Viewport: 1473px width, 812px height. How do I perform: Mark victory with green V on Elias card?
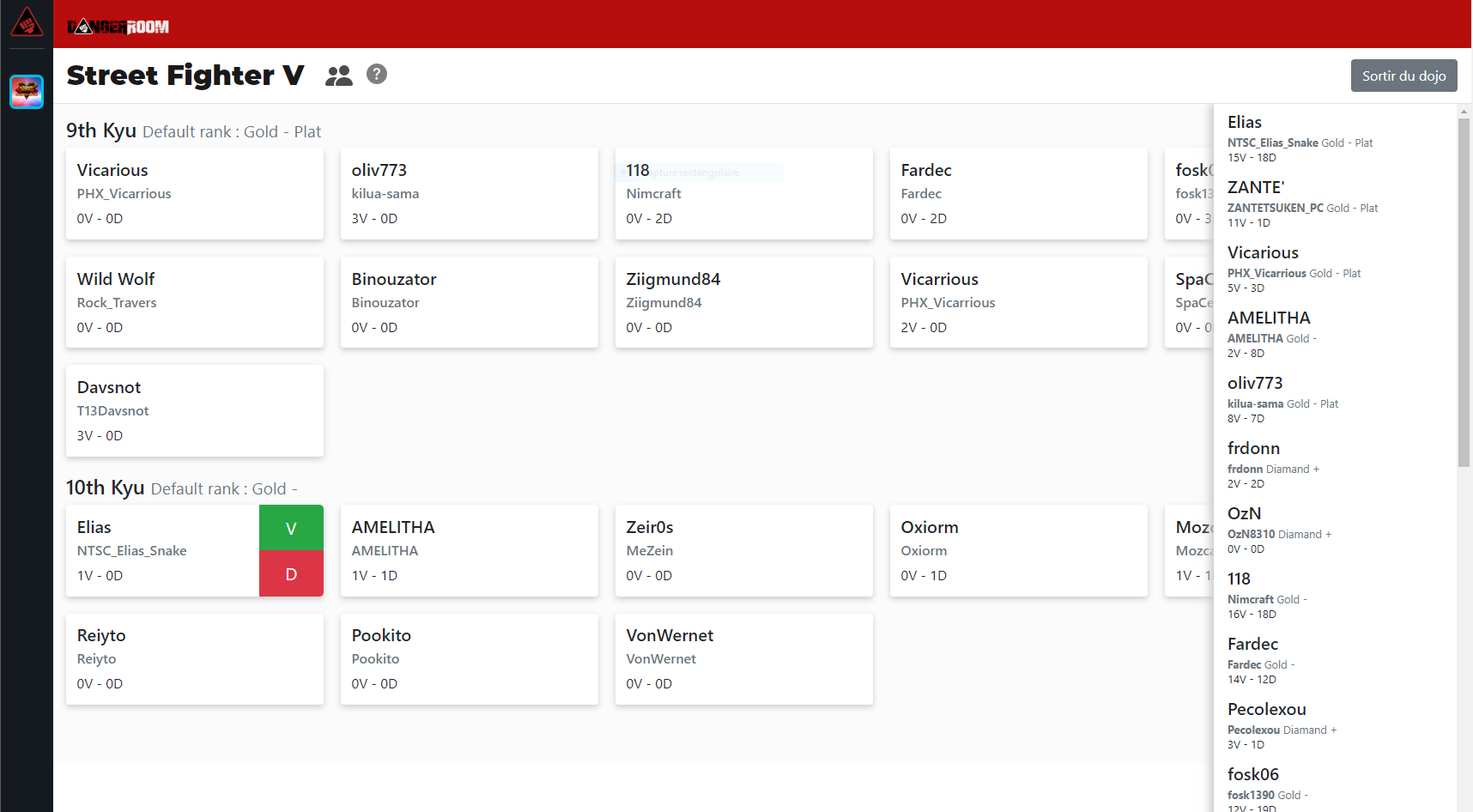[291, 528]
